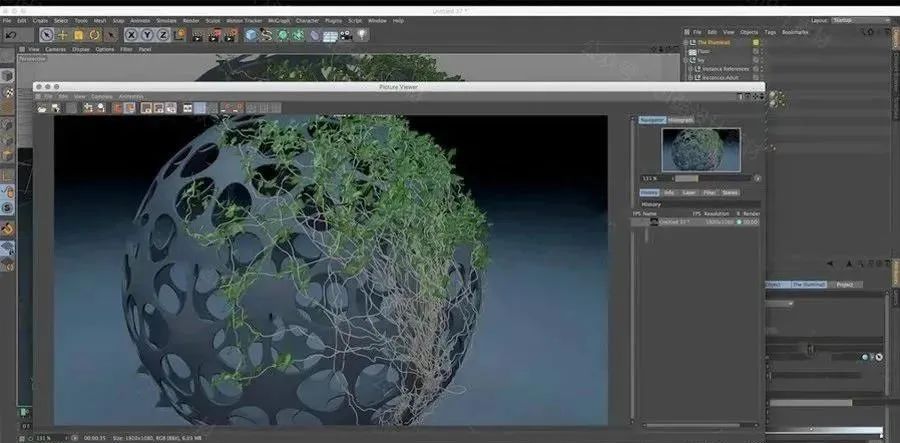
Task: Open Edit Render Settings icon
Action: [x=230, y=36]
